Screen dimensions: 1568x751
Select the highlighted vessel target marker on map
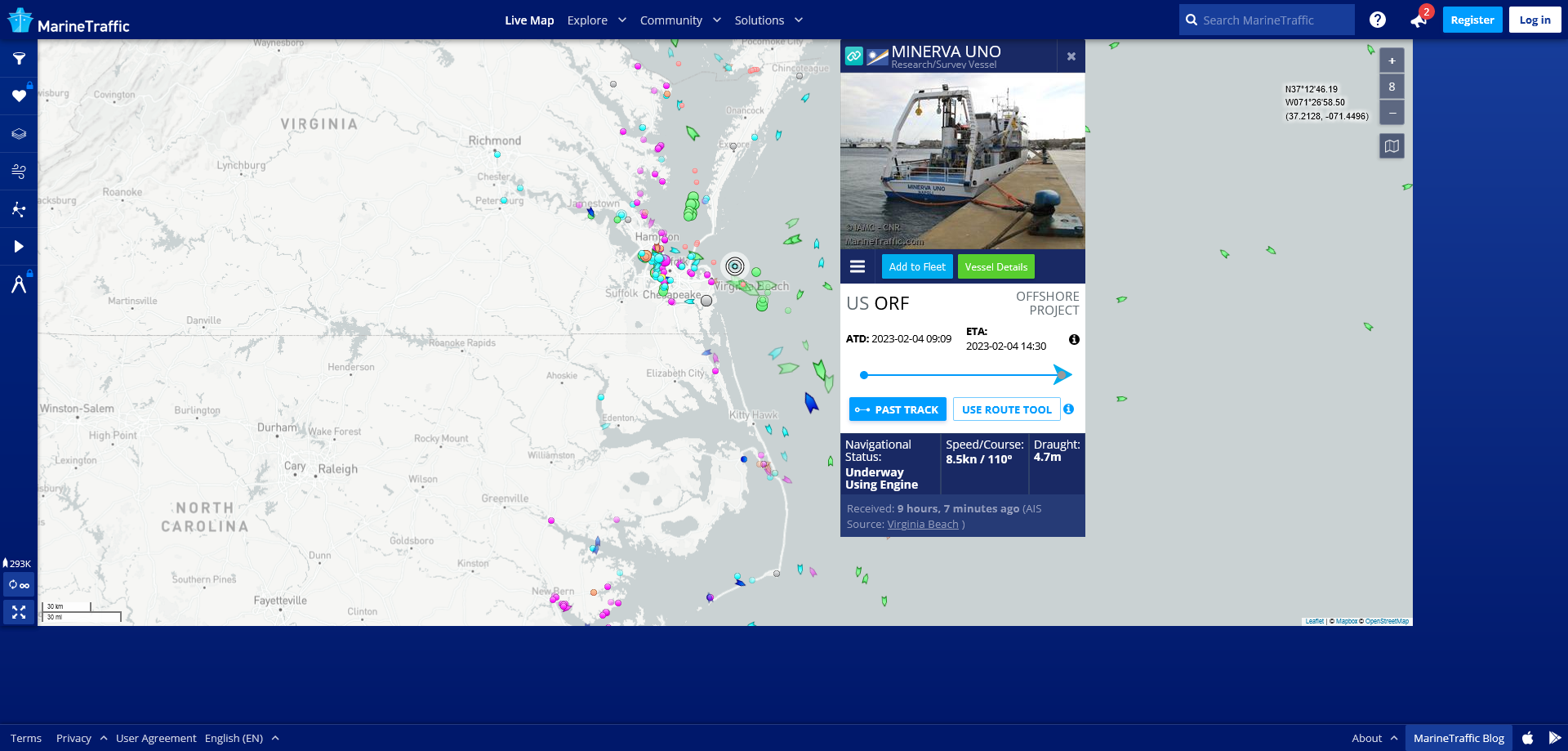735,266
